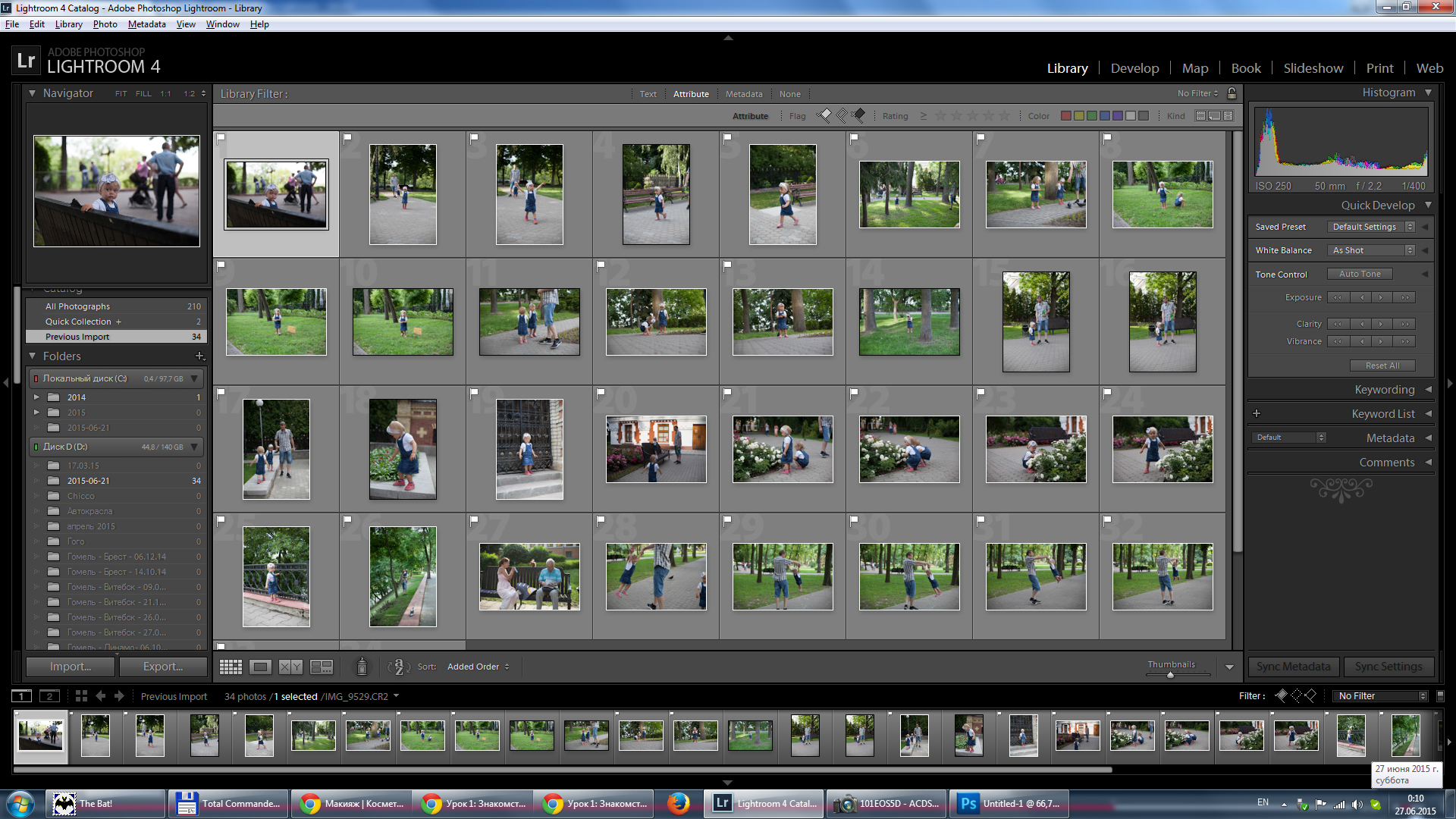1456x819 pixels.
Task: Switch to Grid view in toolbar
Action: [231, 667]
